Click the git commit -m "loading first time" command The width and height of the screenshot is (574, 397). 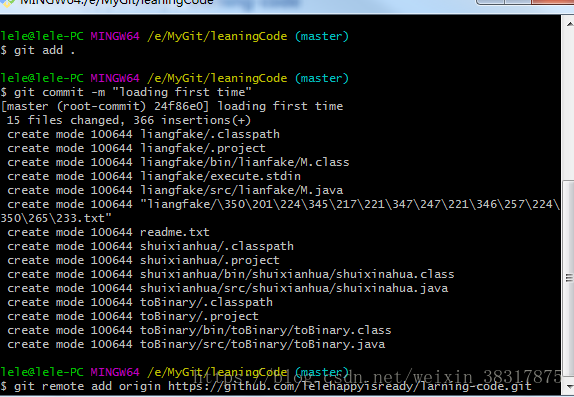point(126,92)
